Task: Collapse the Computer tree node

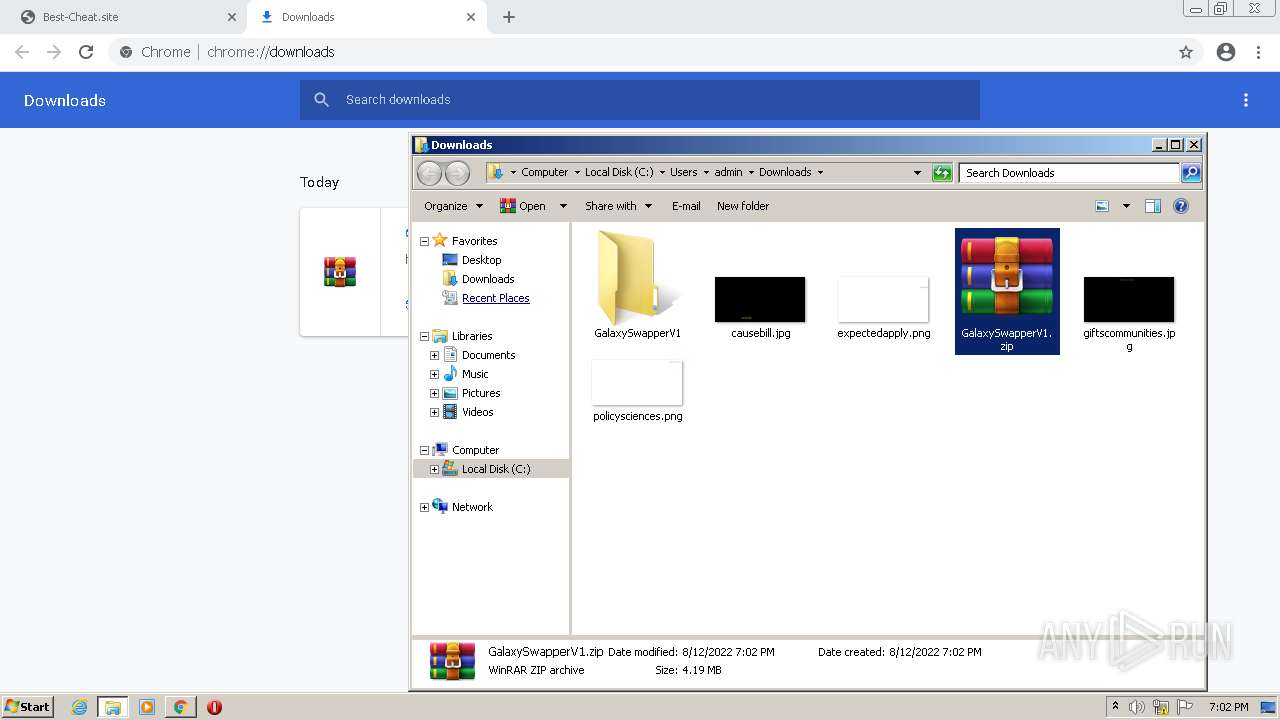Action: (x=424, y=450)
